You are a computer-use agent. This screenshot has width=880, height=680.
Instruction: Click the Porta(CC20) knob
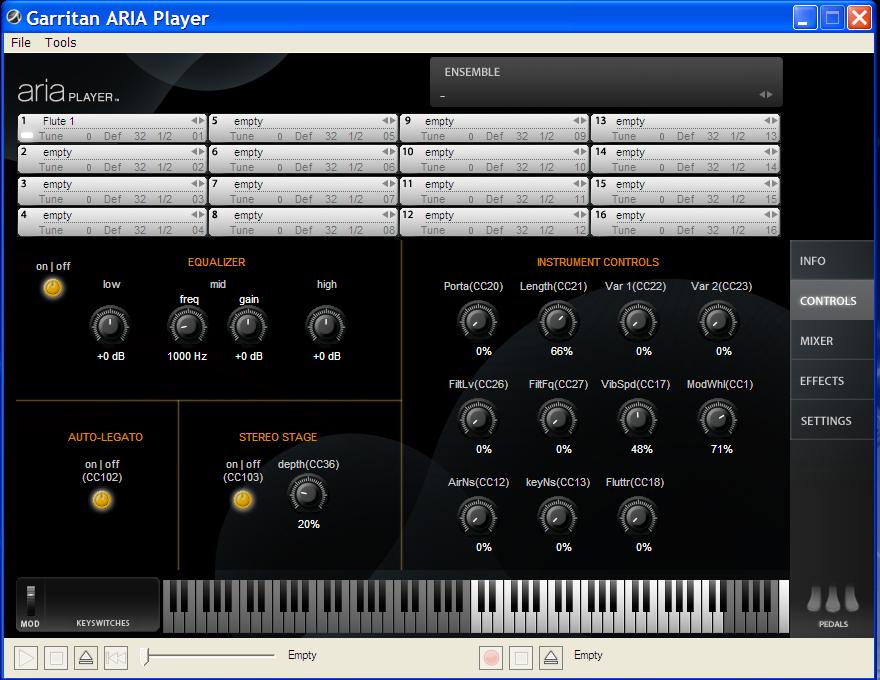478,321
